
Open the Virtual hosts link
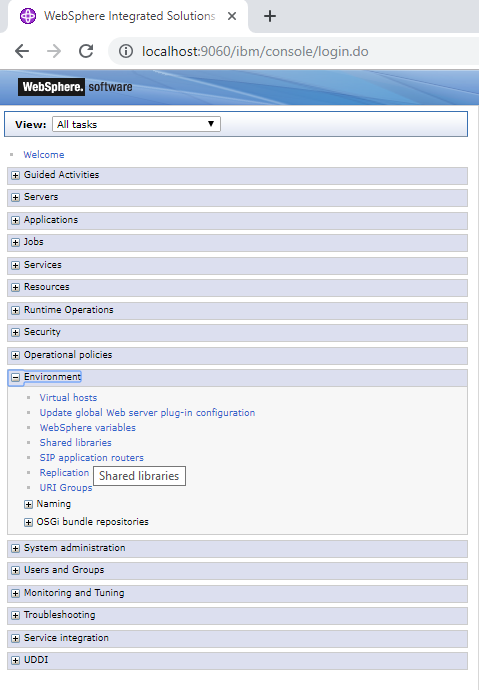pyautogui.click(x=68, y=397)
